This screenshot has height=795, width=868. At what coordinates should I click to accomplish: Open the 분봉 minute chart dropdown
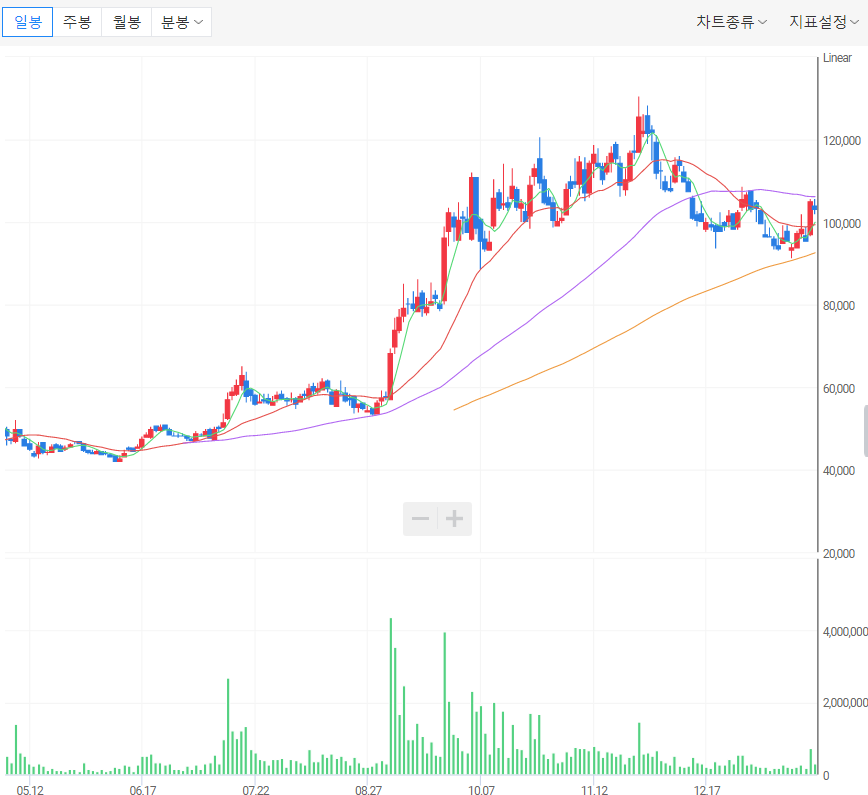pyautogui.click(x=182, y=22)
